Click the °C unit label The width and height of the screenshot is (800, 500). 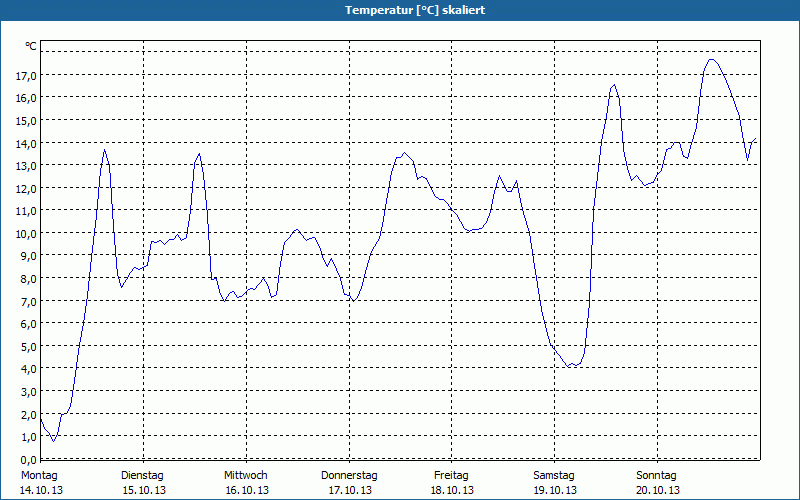(31, 46)
